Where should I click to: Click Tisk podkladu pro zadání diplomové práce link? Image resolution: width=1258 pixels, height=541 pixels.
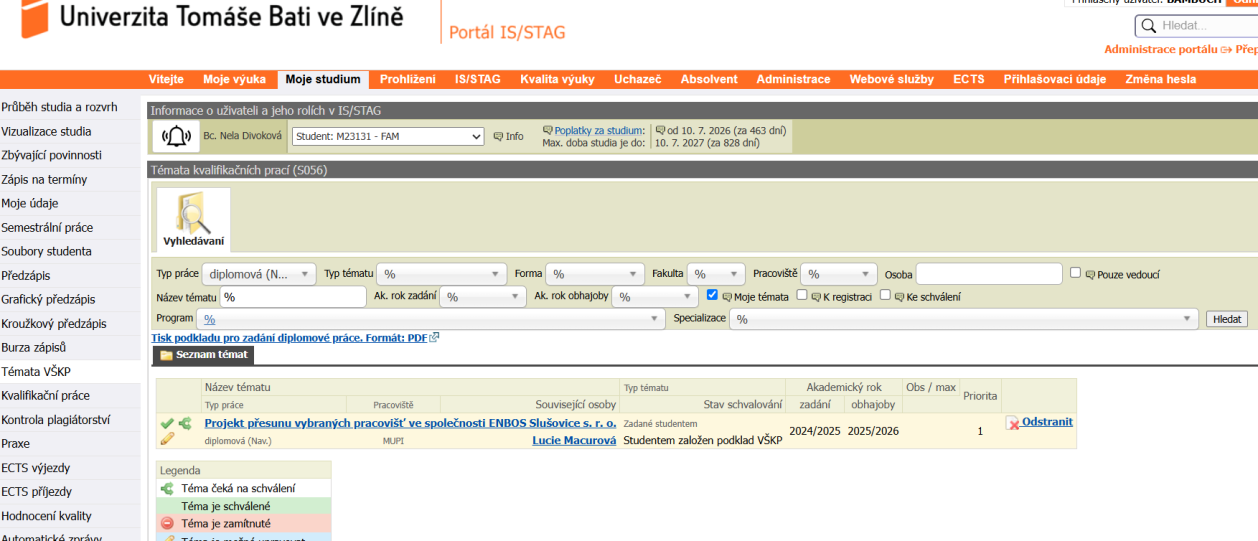point(289,338)
